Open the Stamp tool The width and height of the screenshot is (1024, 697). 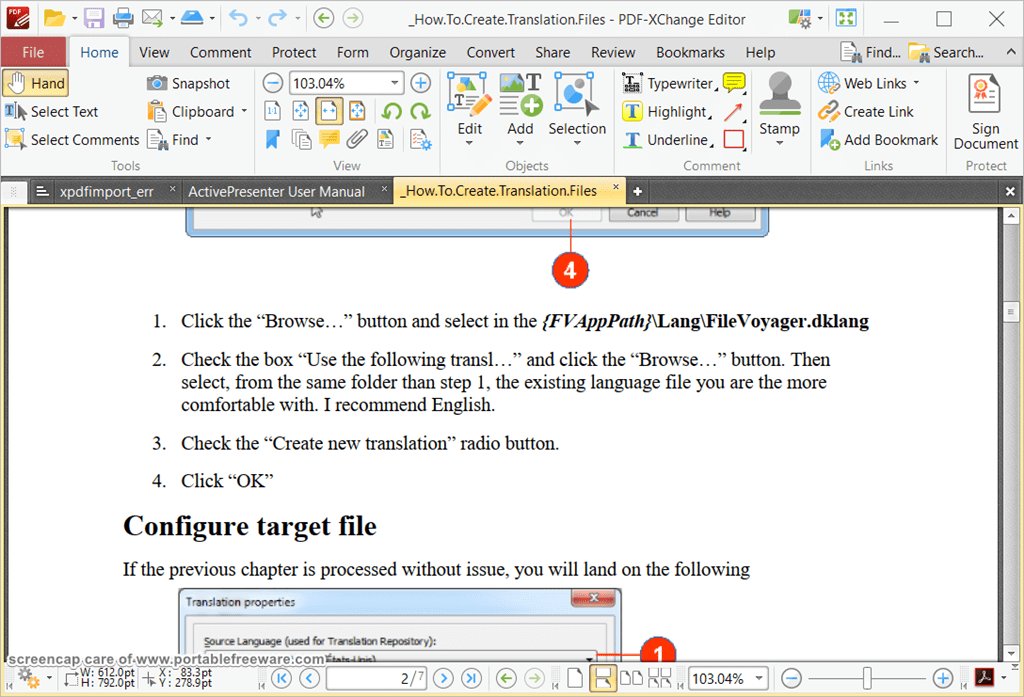coord(779,110)
